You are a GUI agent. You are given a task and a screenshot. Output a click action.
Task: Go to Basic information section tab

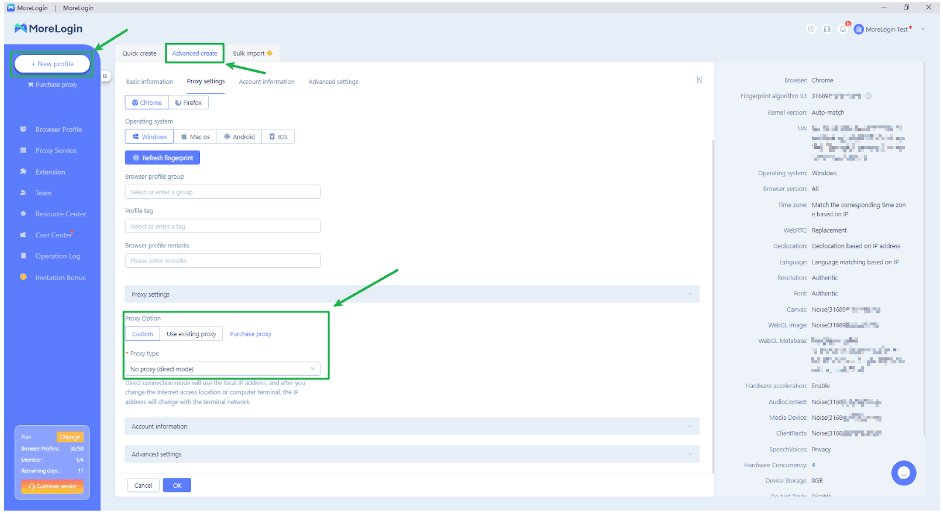click(x=149, y=82)
